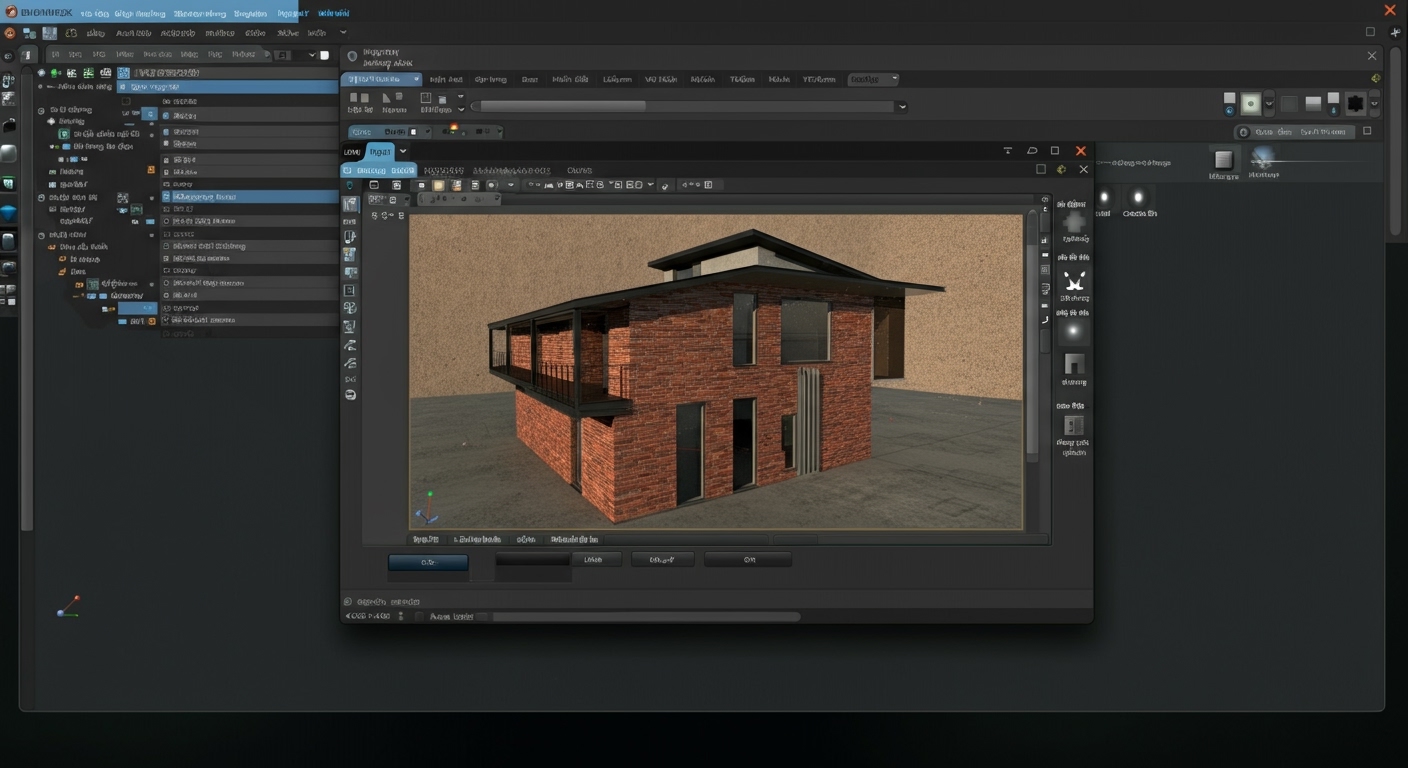
Task: Select the blue diamond icon in the left dock
Action: (9, 212)
